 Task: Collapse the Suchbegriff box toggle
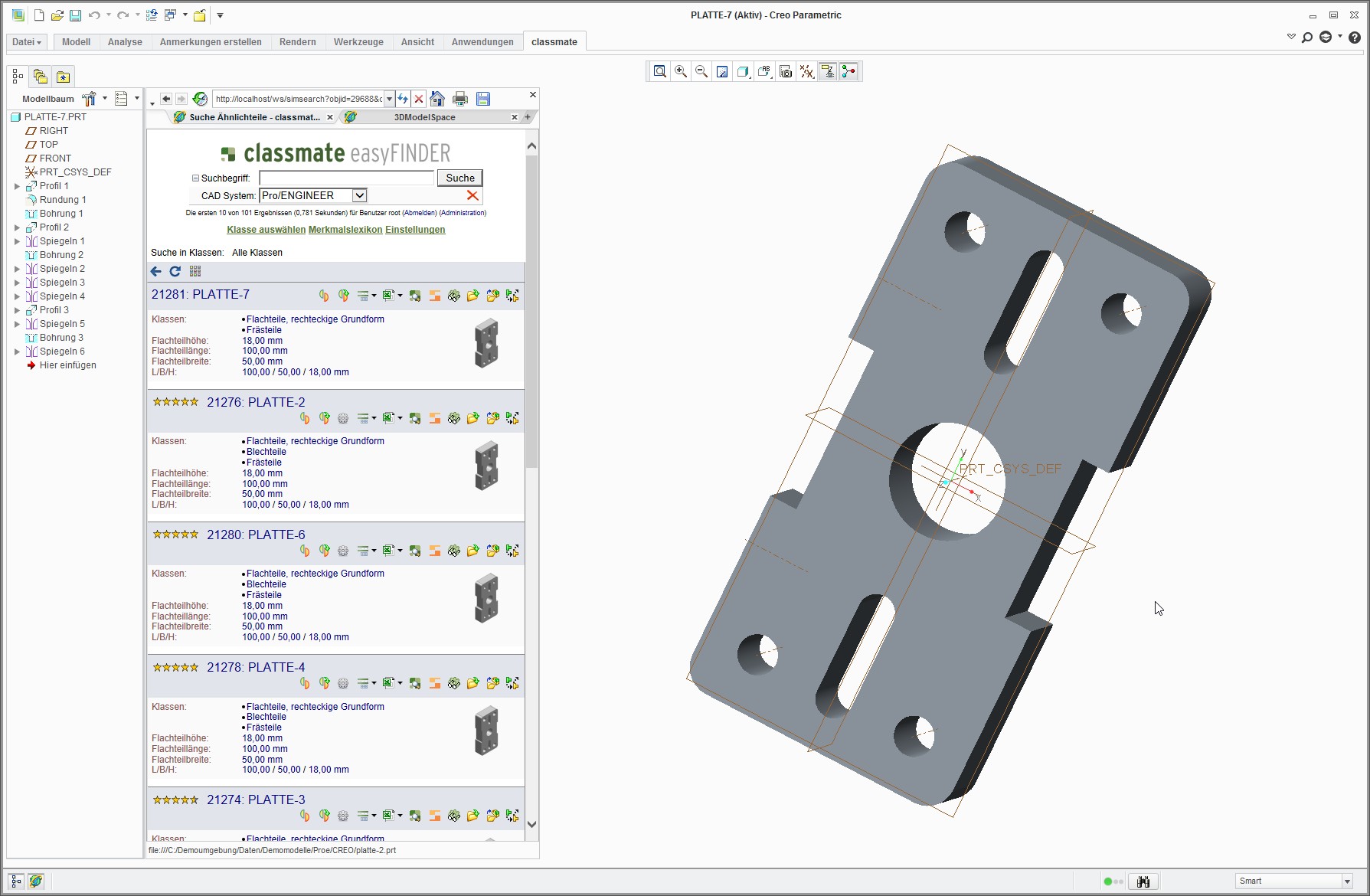pyautogui.click(x=195, y=178)
